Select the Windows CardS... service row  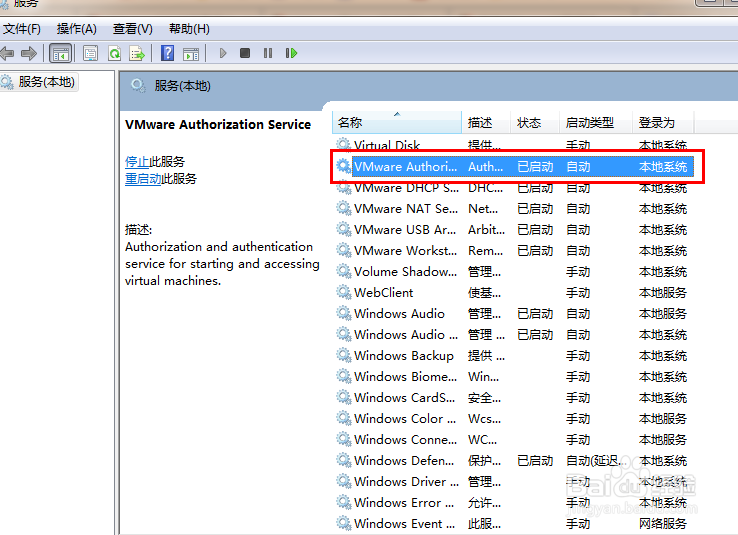click(x=513, y=398)
